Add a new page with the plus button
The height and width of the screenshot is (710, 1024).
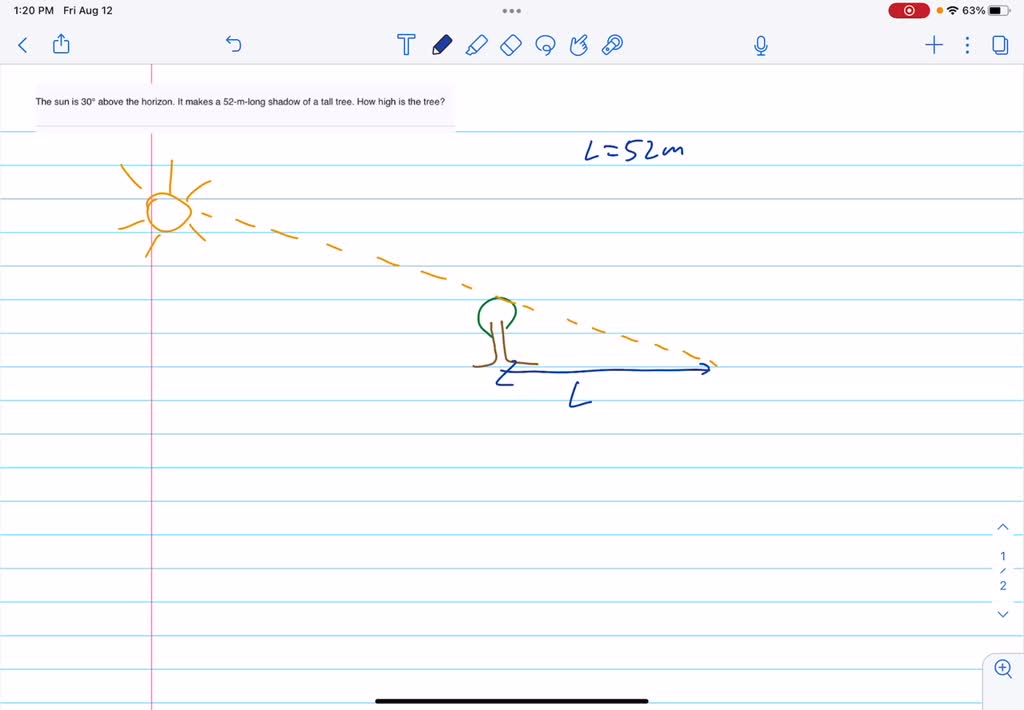[933, 45]
